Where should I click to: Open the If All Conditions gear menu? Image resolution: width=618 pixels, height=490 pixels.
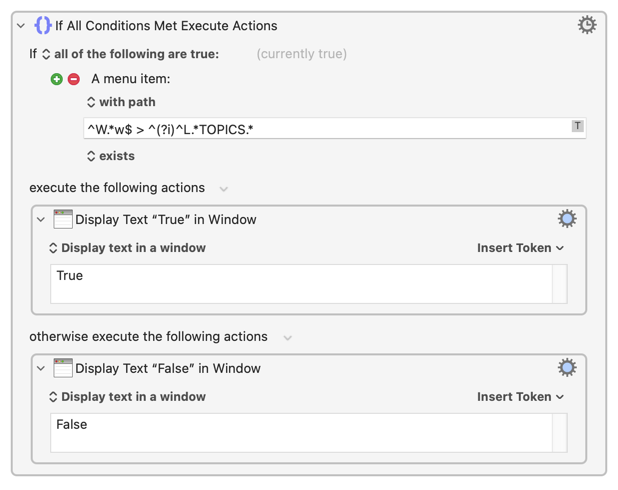[x=587, y=25]
